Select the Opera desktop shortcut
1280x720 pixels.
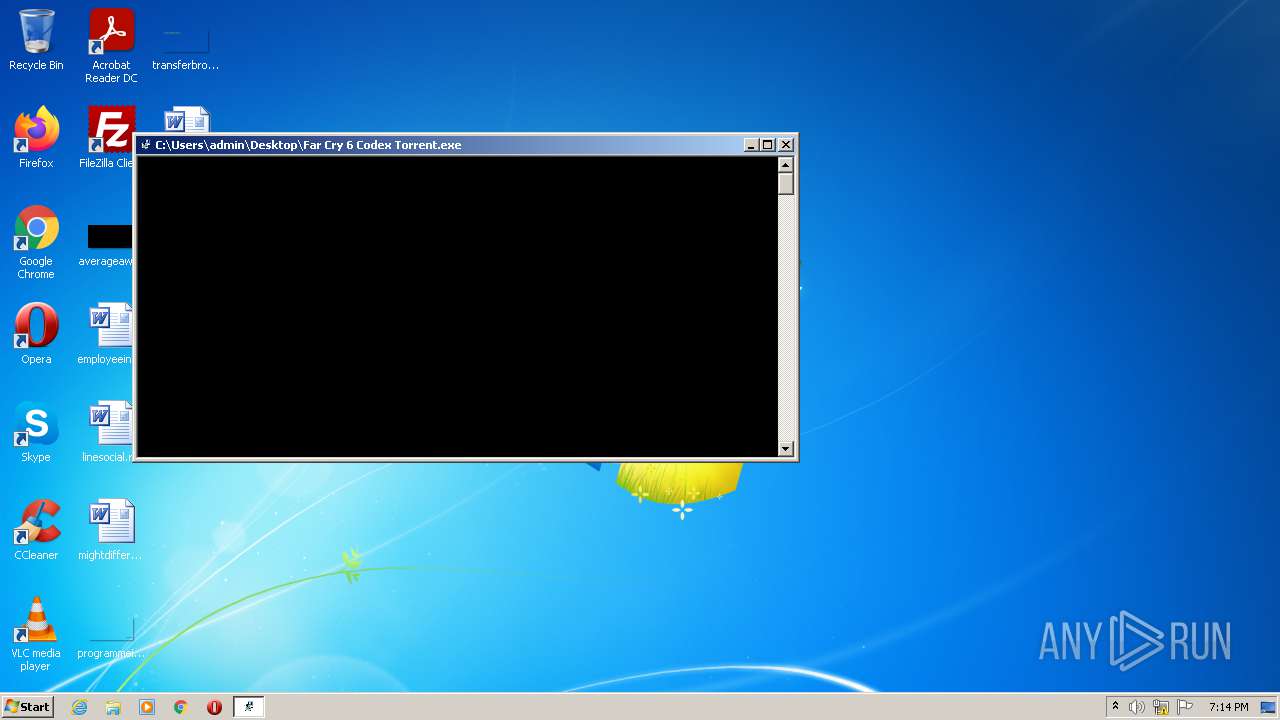(x=36, y=334)
